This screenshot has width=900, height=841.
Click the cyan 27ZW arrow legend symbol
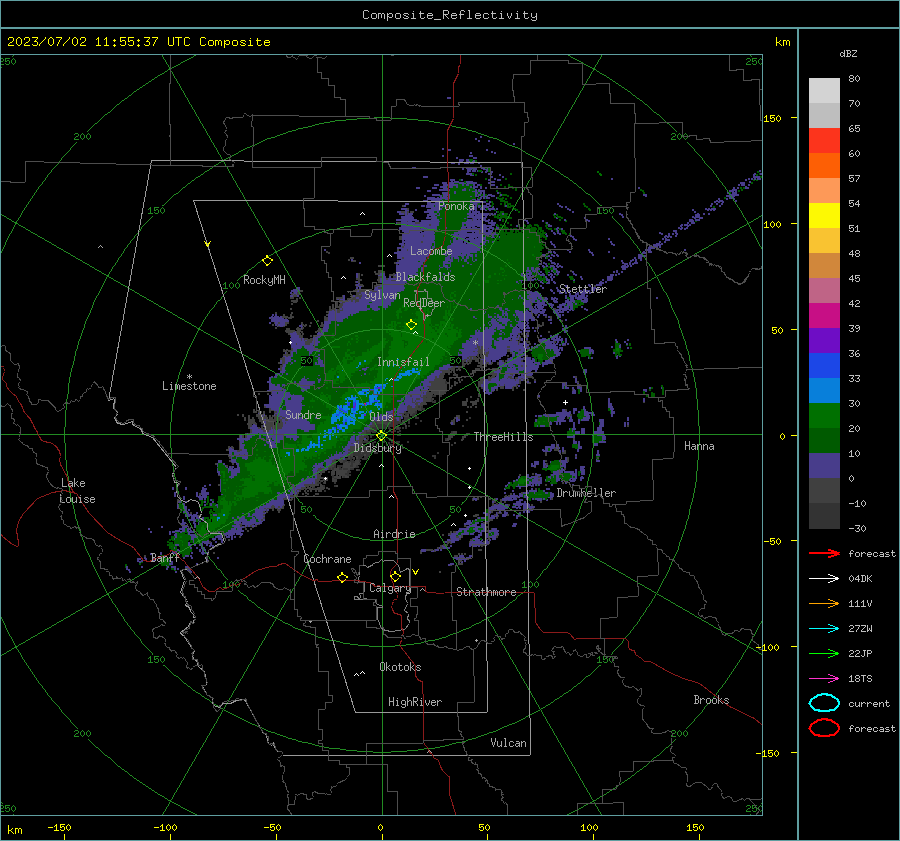[x=824, y=629]
